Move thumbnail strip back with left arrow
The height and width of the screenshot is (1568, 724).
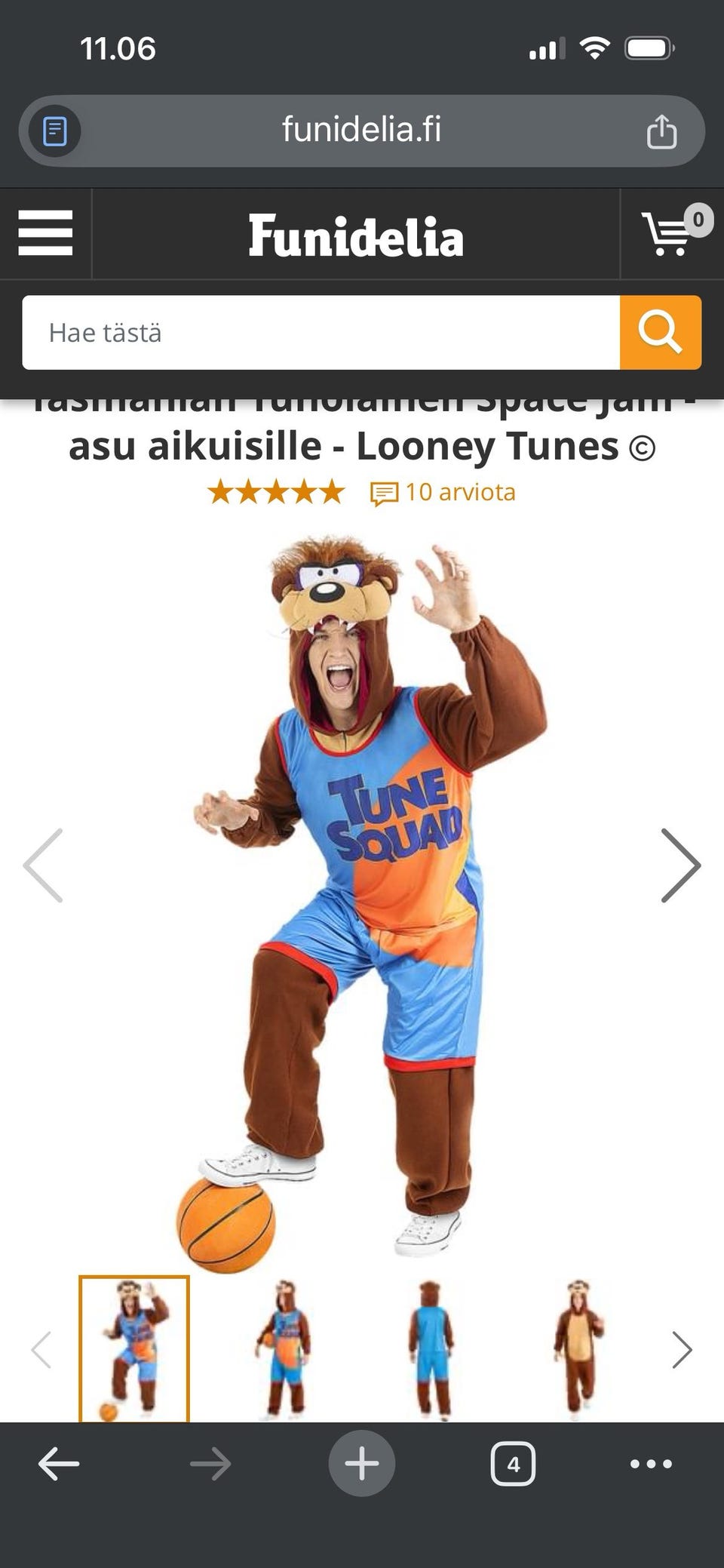click(41, 1350)
